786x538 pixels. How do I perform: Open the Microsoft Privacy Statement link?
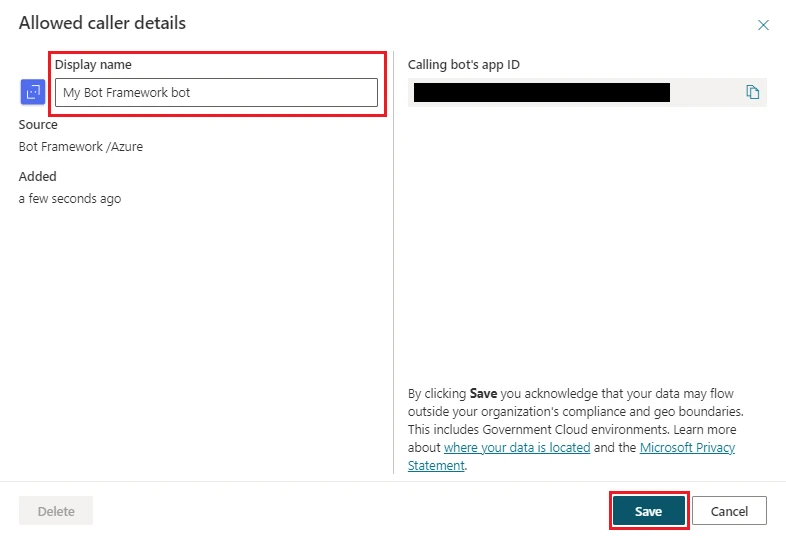click(x=687, y=448)
